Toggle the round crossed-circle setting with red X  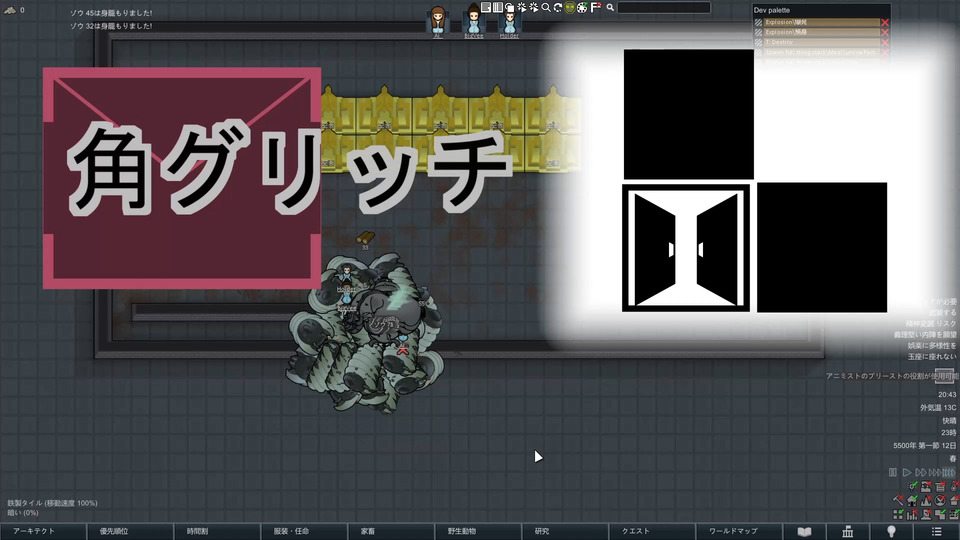(x=940, y=500)
